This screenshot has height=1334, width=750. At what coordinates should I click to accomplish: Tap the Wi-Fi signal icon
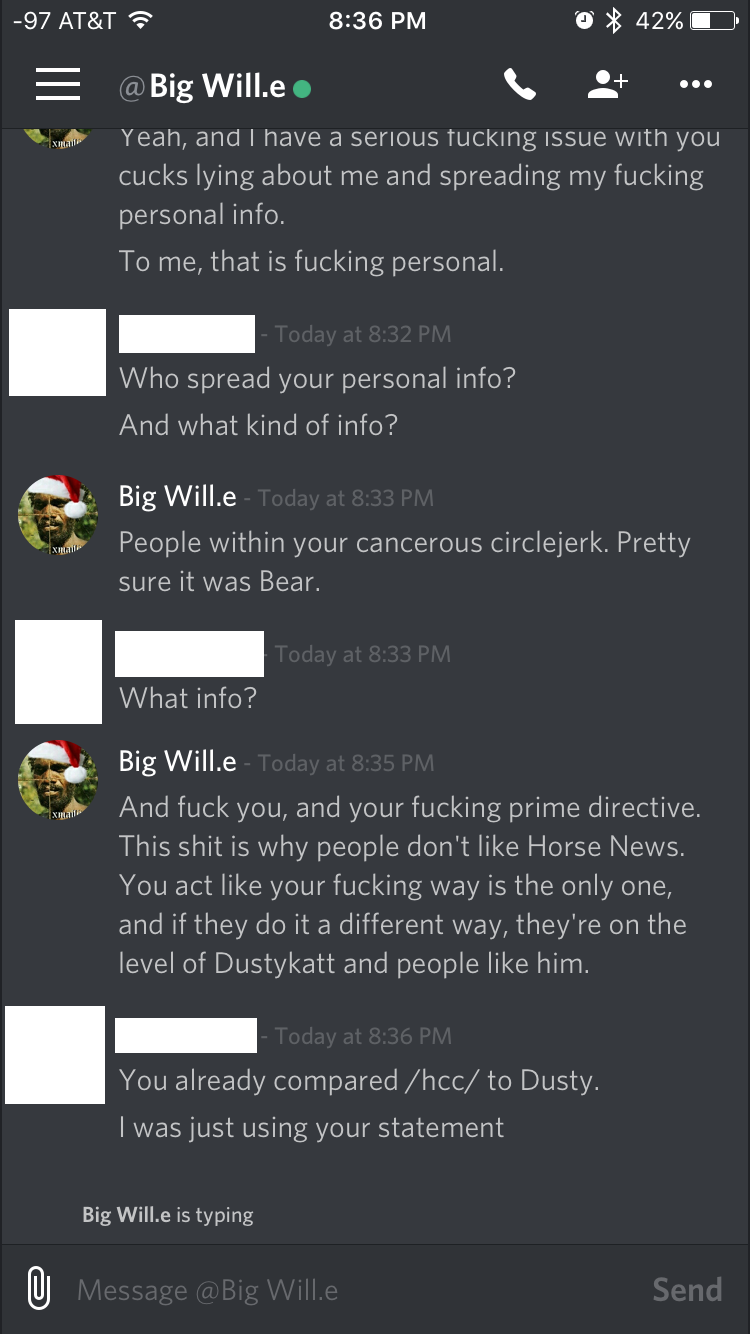140,20
